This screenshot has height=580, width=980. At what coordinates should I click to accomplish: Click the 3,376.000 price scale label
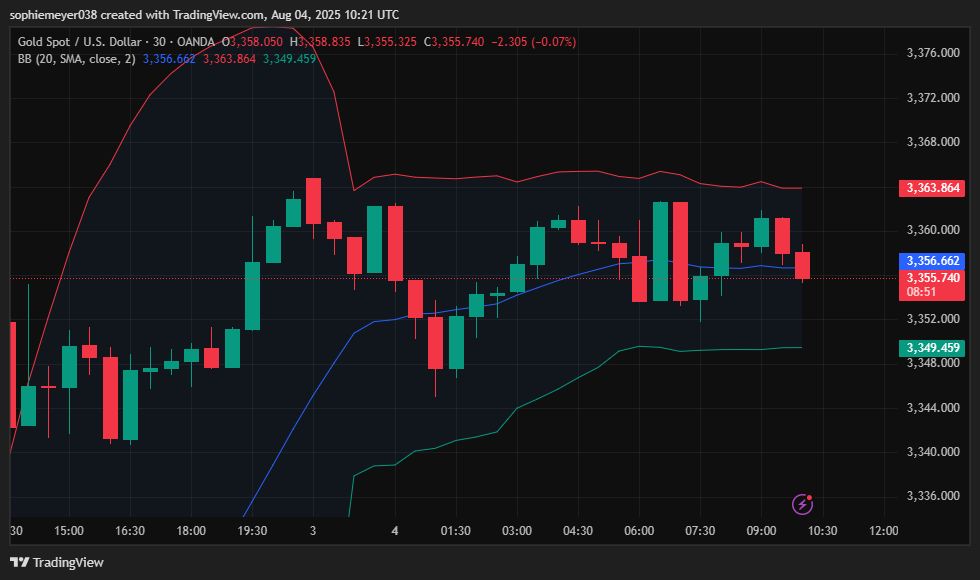point(933,53)
